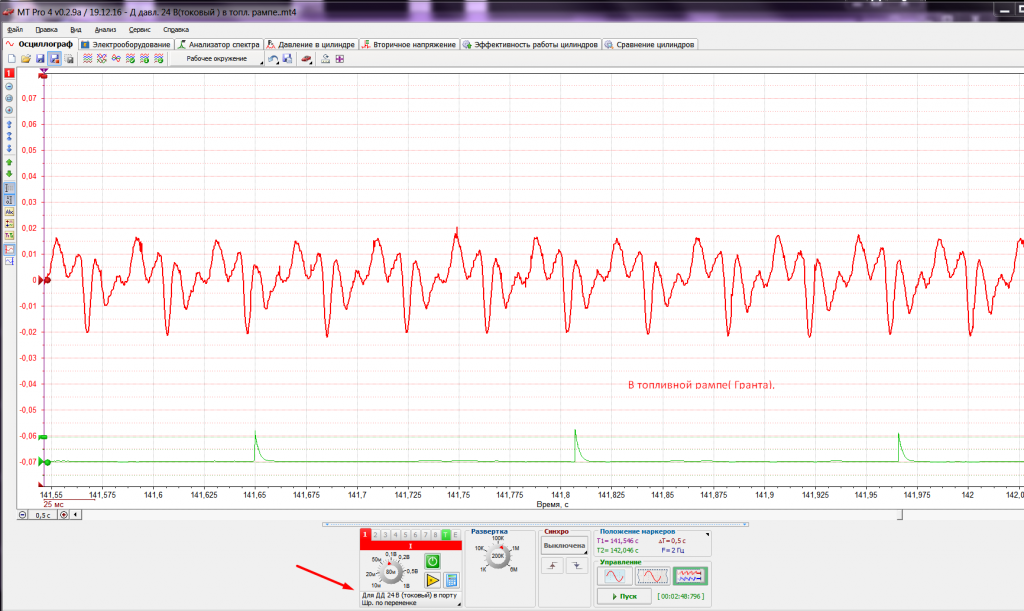This screenshot has height=611, width=1024.
Task: Switch to the Анализатор спектра tab
Action: pyautogui.click(x=219, y=44)
